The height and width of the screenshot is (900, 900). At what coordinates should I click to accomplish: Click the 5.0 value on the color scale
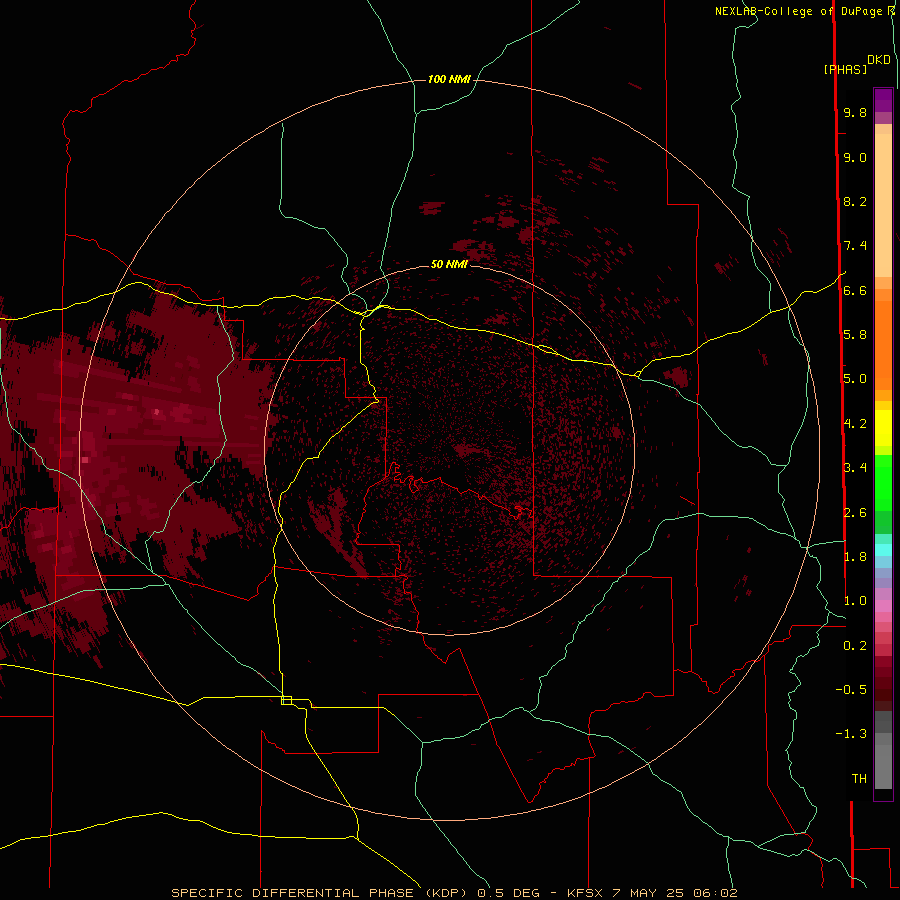point(855,379)
